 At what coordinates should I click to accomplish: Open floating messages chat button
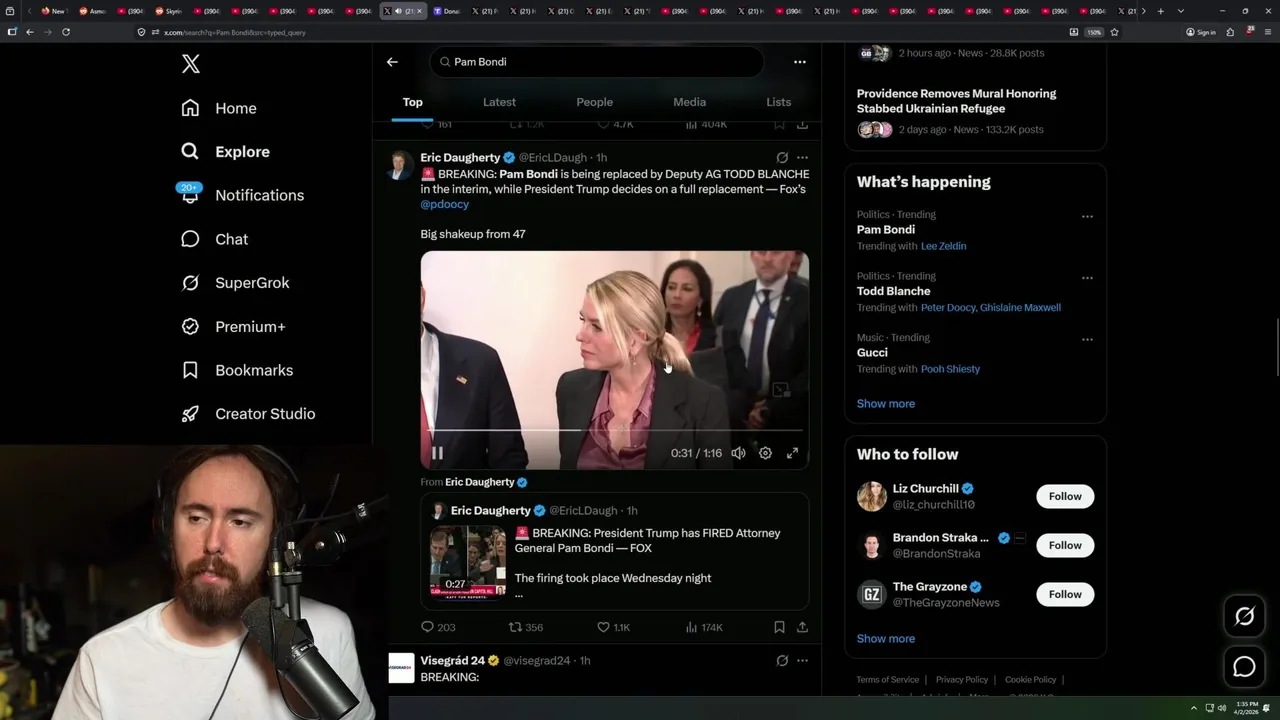click(1244, 667)
